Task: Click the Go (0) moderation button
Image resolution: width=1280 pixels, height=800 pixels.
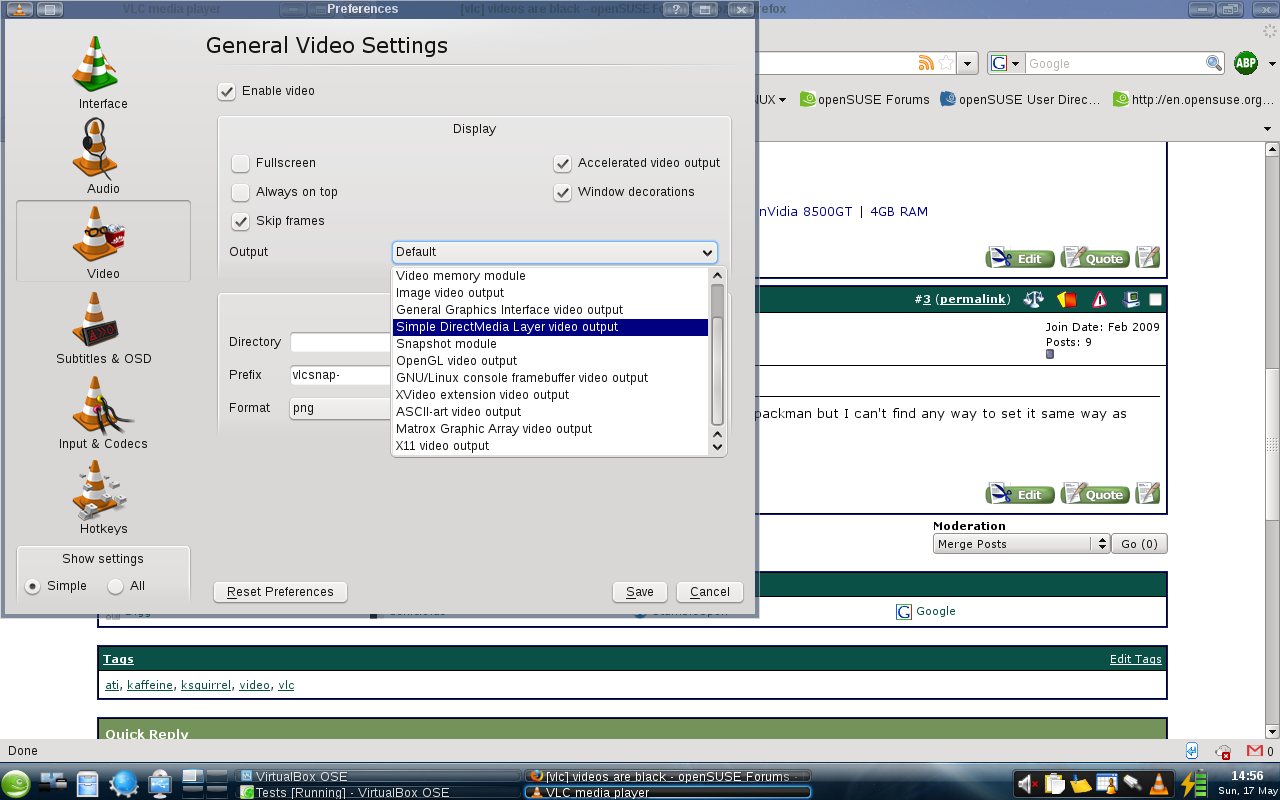Action: [1139, 544]
